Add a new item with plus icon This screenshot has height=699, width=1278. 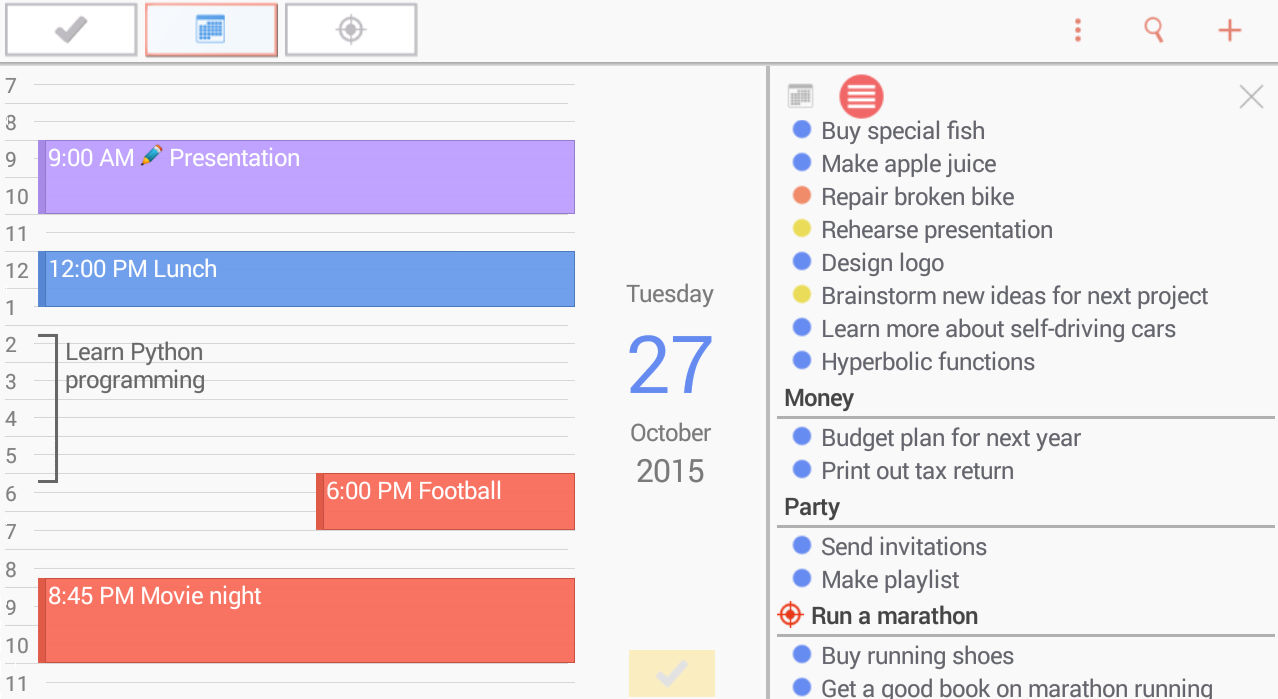[1229, 30]
